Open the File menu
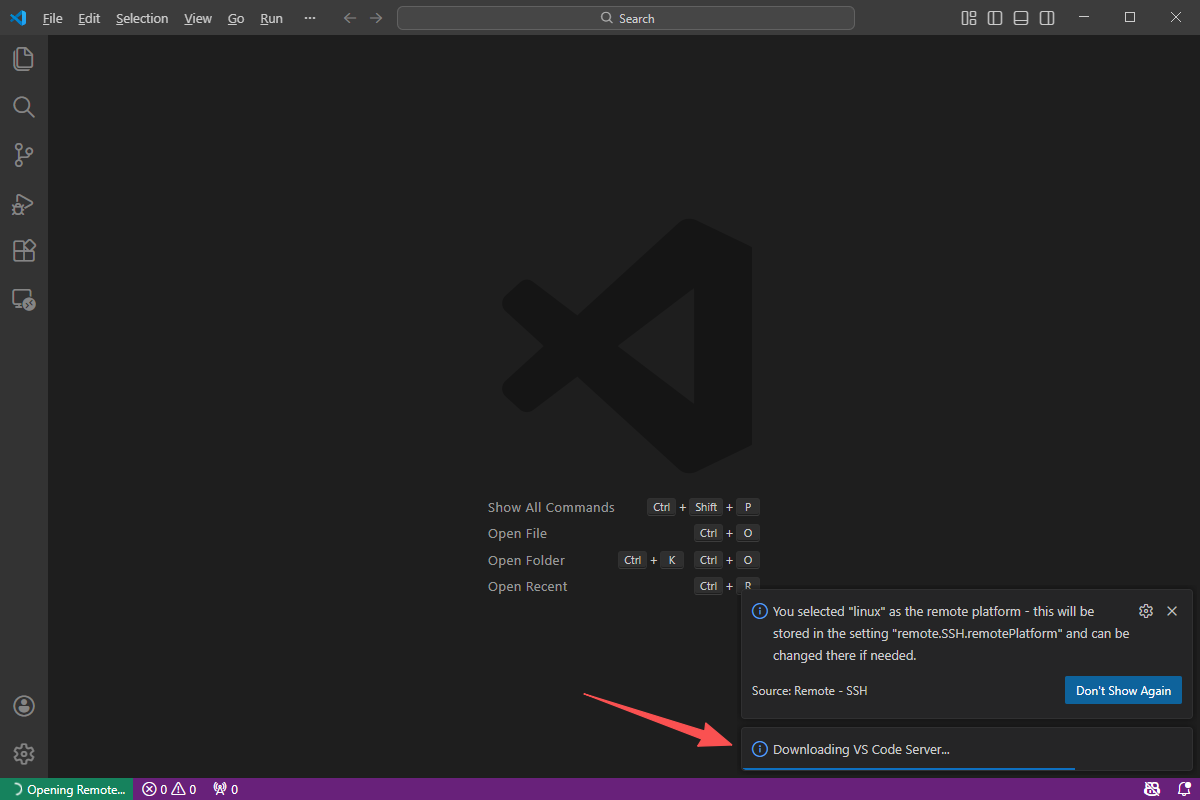1200x800 pixels. point(52,17)
